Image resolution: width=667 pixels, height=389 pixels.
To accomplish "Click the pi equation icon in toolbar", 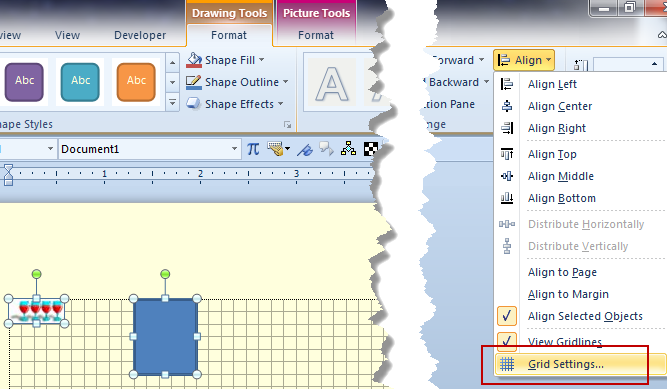I will coord(253,149).
